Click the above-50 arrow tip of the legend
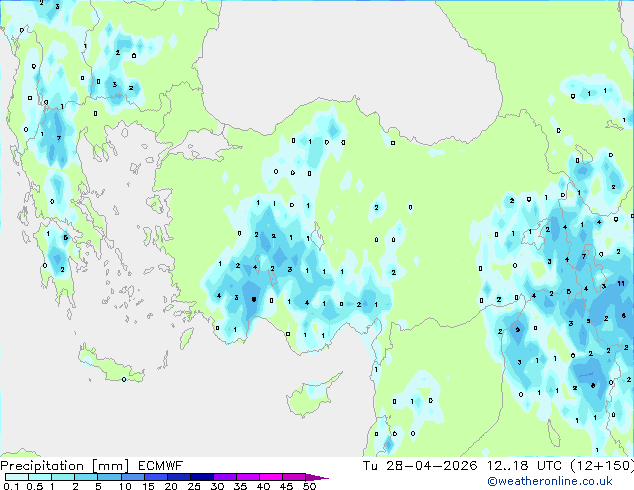Viewport: 634px width, 490px height. 317,478
